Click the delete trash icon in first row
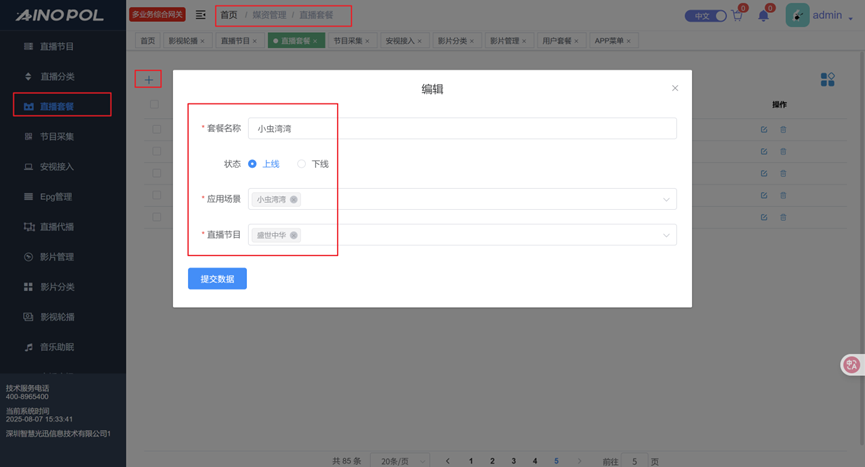The height and width of the screenshot is (467, 865). coord(783,130)
